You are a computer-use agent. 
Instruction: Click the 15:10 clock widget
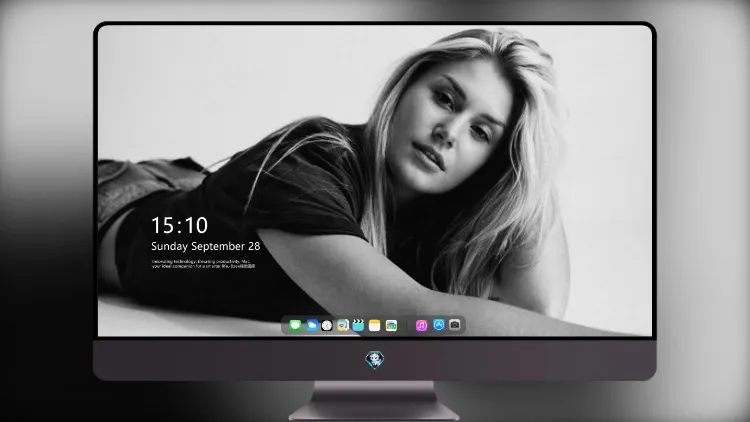pyautogui.click(x=179, y=225)
